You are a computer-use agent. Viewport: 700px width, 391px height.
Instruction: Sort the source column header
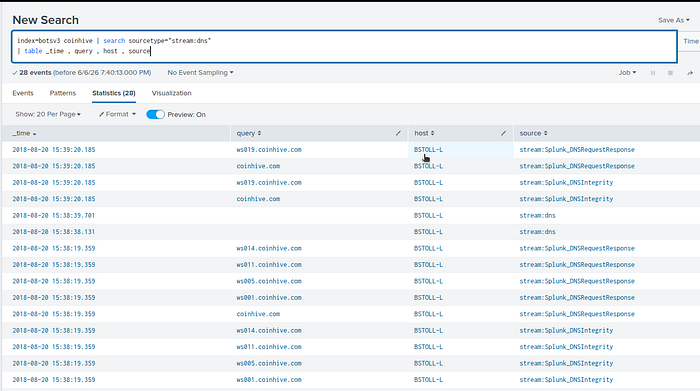533,133
